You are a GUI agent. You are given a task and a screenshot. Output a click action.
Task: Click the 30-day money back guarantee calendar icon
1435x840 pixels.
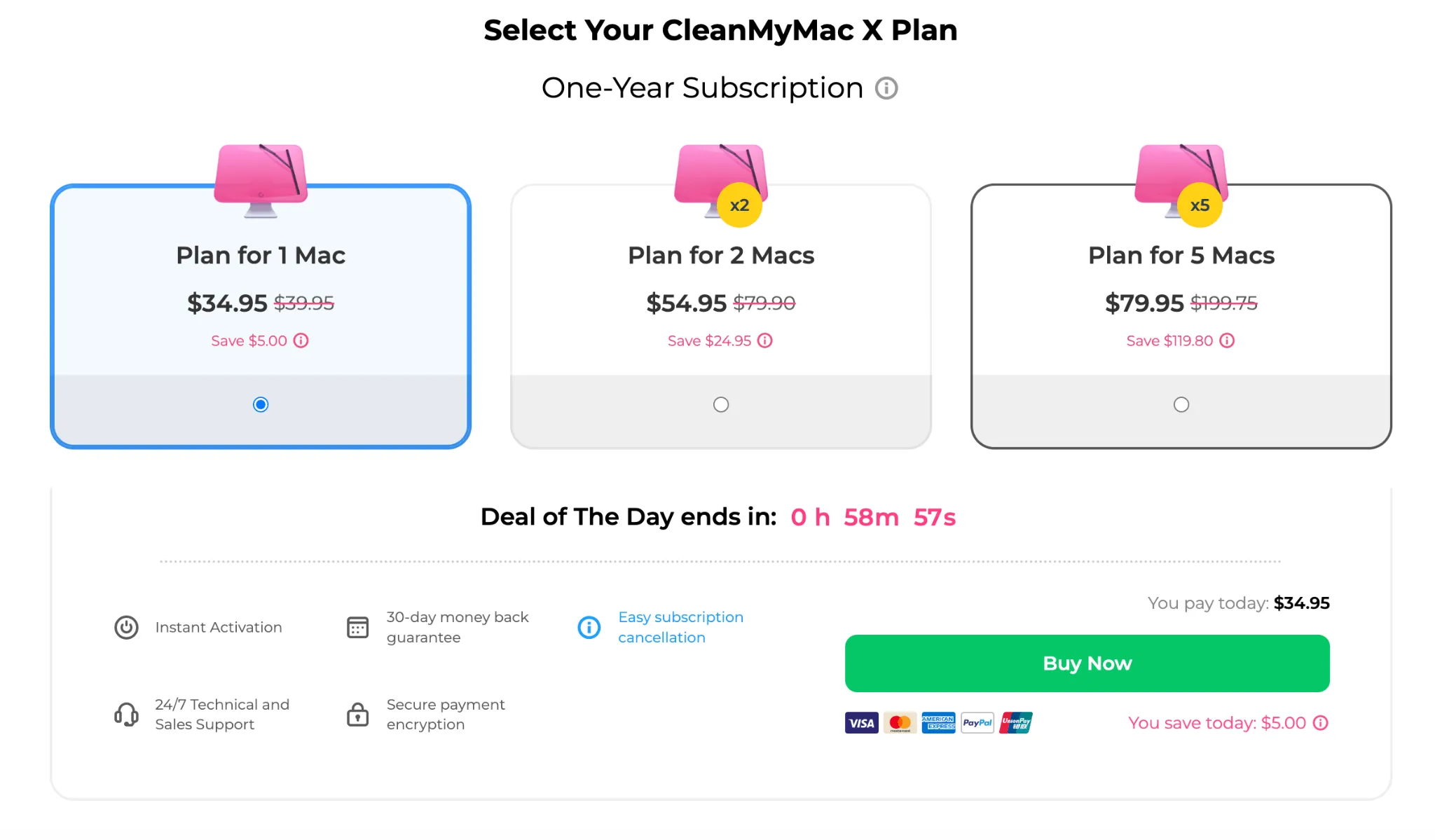(x=357, y=627)
